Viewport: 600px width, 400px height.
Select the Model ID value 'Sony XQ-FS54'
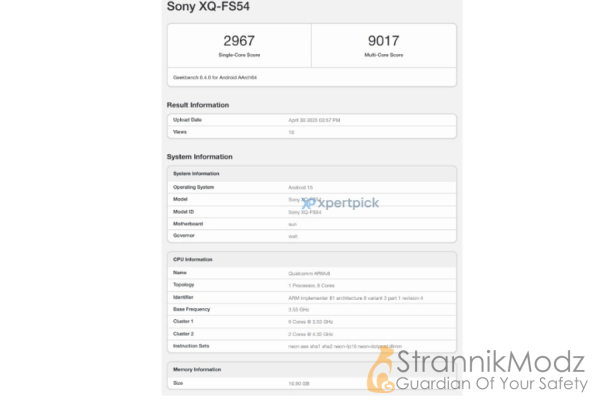tap(305, 212)
